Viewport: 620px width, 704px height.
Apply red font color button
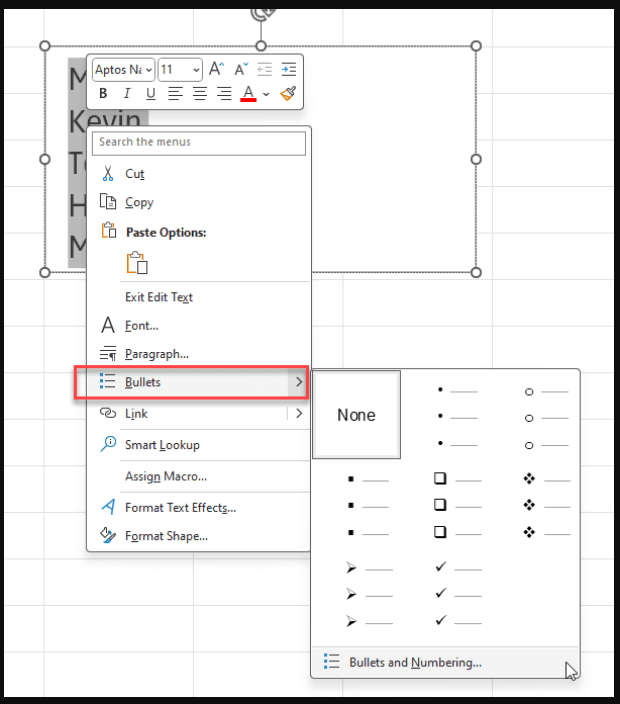(248, 93)
